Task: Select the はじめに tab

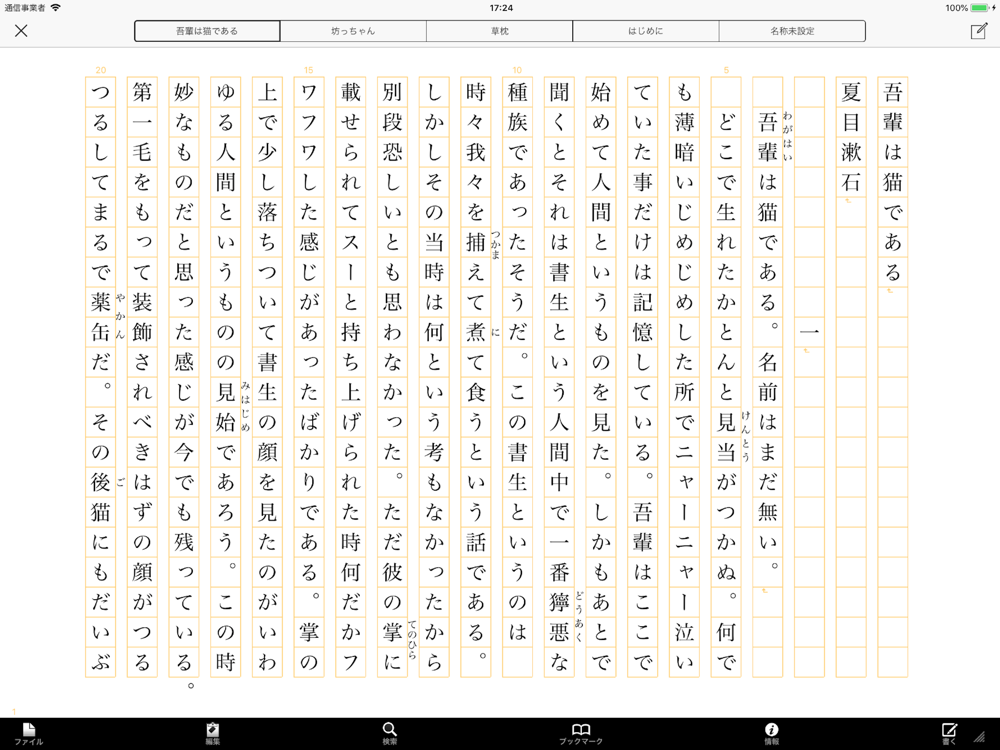Action: [645, 31]
